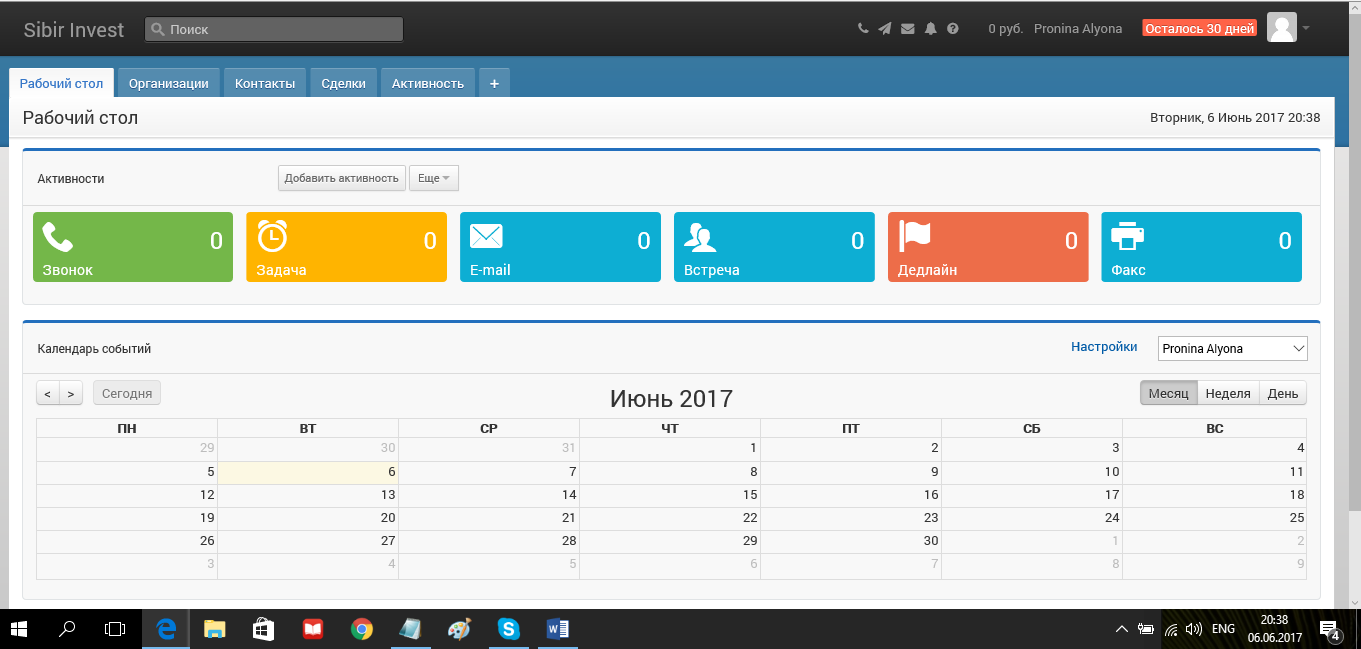Open the red book app in taskbar
Screen dimensions: 1361x649
coord(313,629)
